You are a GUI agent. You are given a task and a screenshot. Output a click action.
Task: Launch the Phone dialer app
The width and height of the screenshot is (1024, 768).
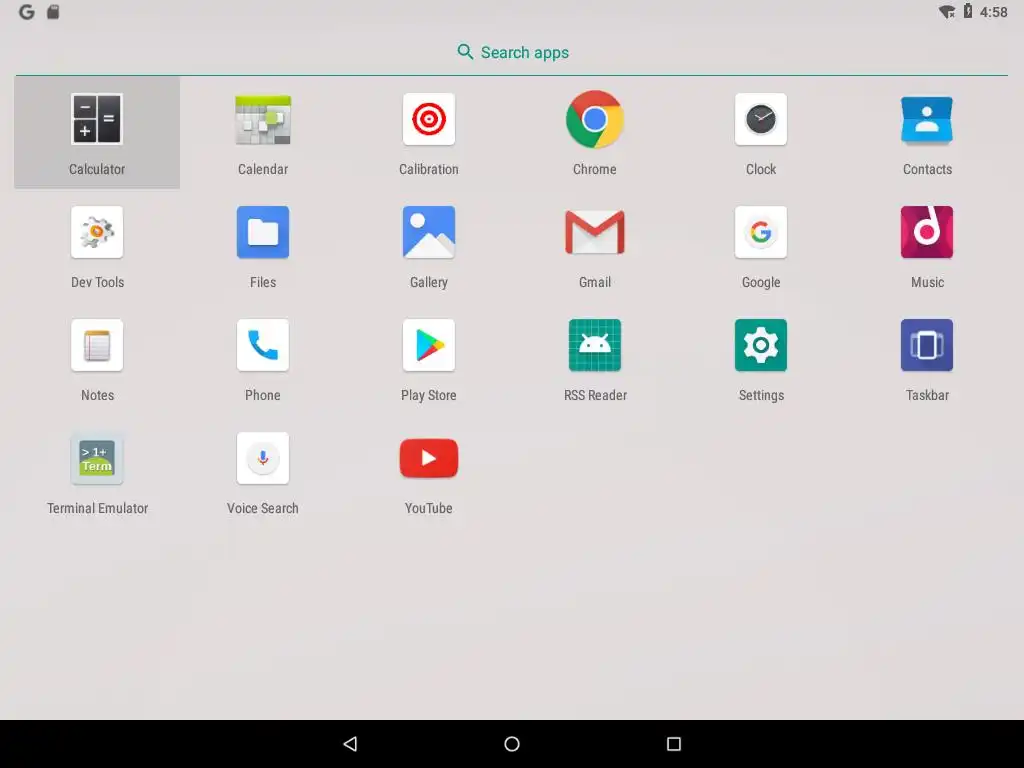pyautogui.click(x=263, y=345)
